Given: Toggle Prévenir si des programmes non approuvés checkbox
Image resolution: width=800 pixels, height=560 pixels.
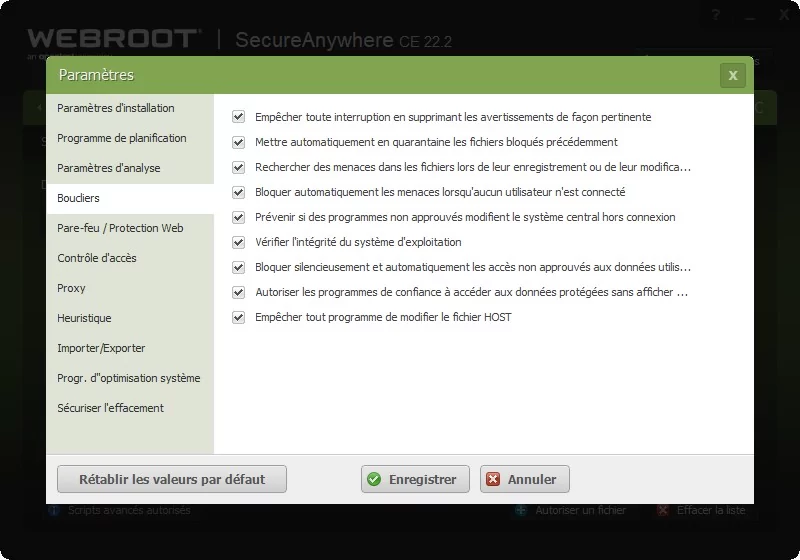Looking at the screenshot, I should [x=238, y=217].
